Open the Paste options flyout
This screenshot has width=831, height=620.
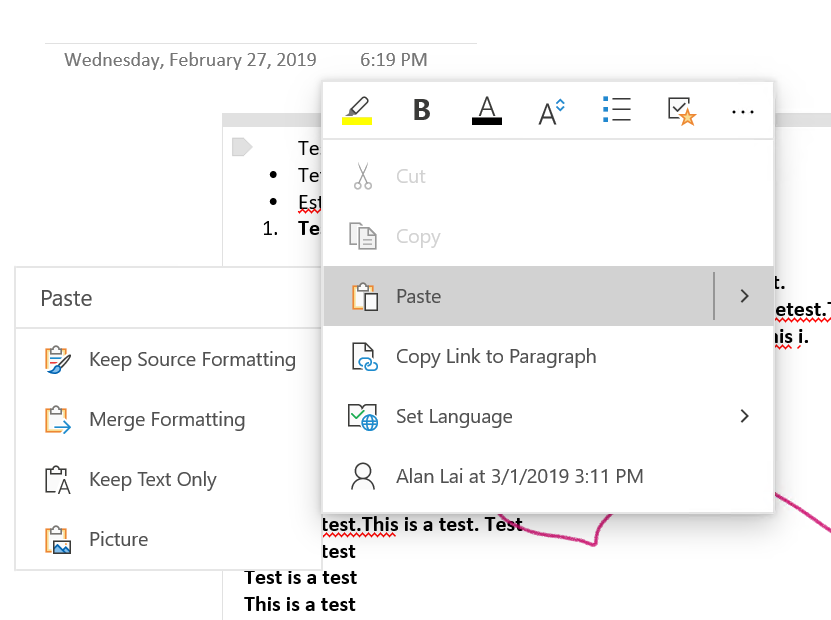click(x=418, y=296)
